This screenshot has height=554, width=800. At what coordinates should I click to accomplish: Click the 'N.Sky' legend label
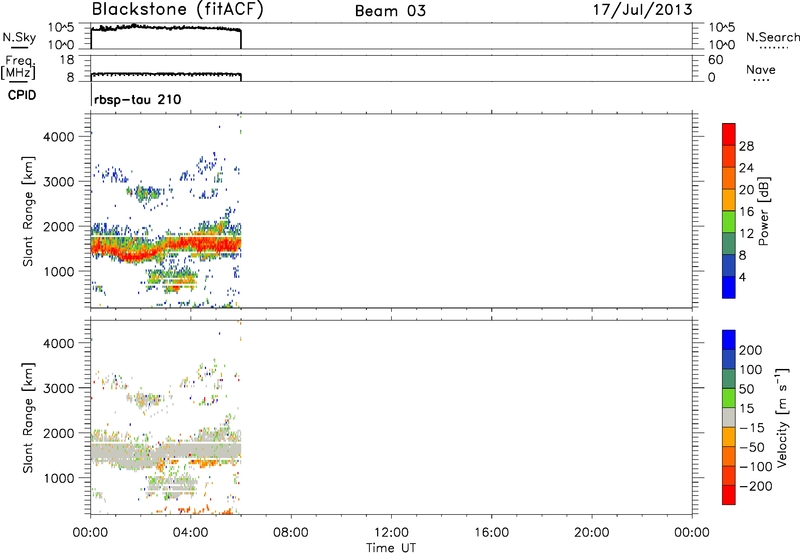tap(19, 37)
